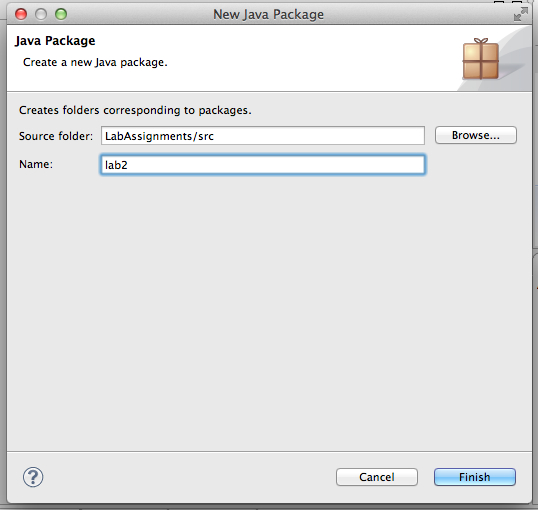
Task: Focus the Source folder text field
Action: [x=263, y=136]
